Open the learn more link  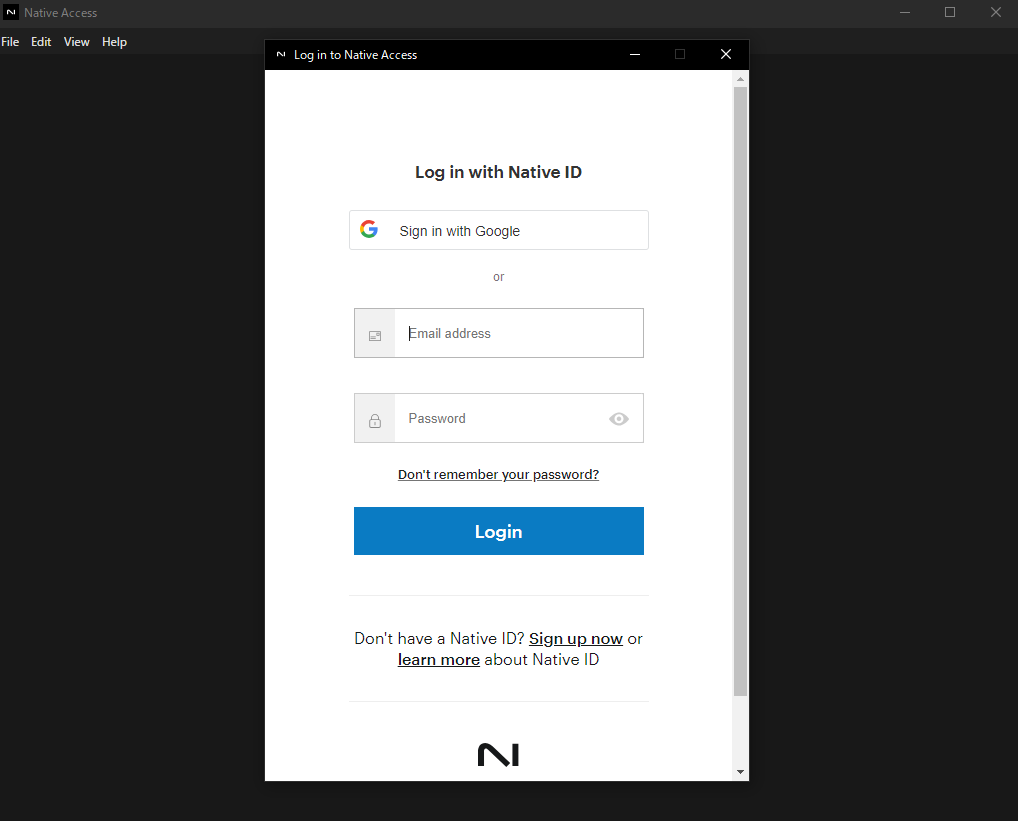pyautogui.click(x=439, y=659)
